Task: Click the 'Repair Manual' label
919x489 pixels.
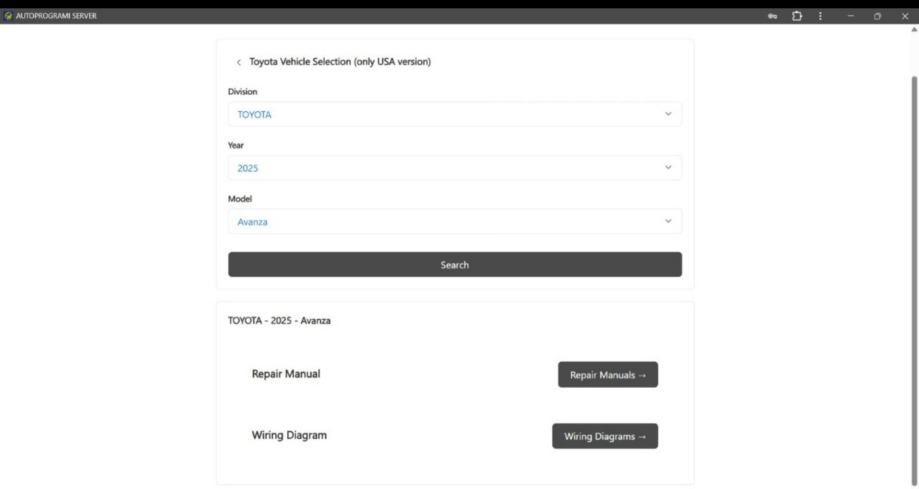Action: [286, 374]
